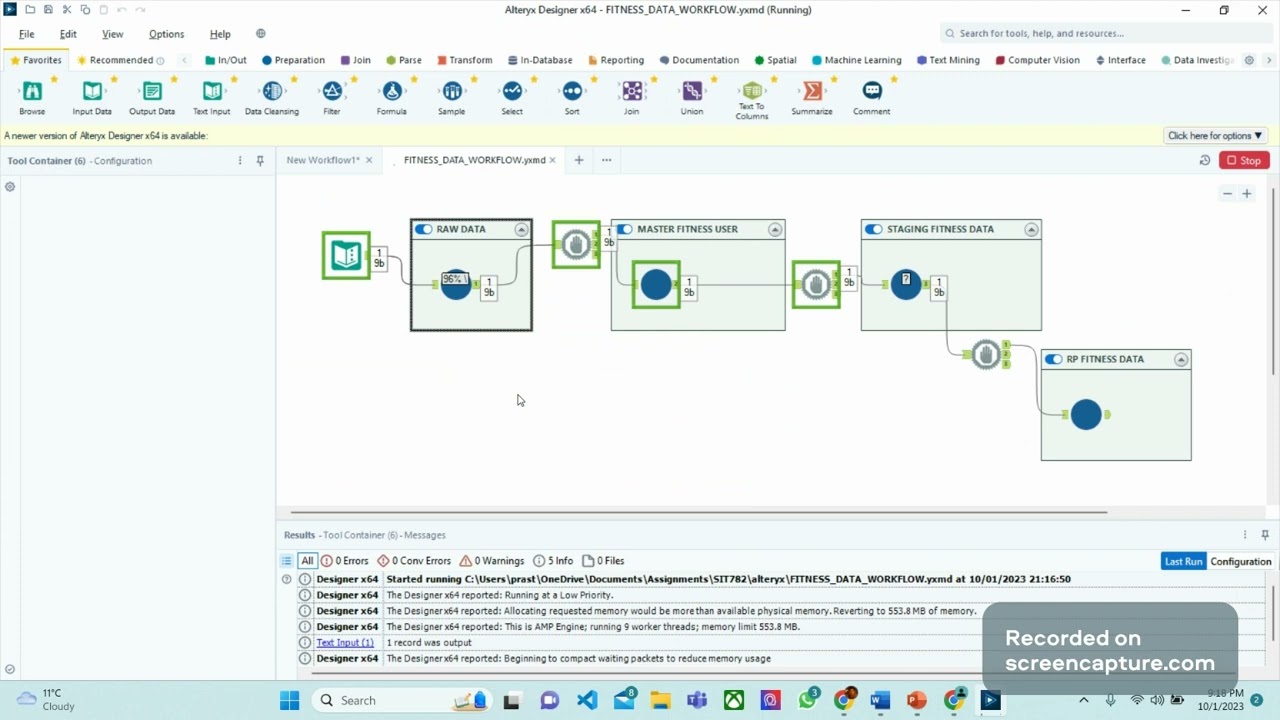Open the Options menu
Image resolution: width=1280 pixels, height=720 pixels.
(x=166, y=34)
